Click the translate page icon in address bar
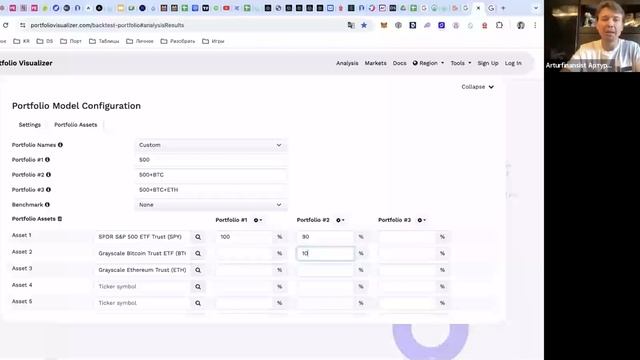Screen dimensions: 640x360 pyautogui.click(x=351, y=25)
